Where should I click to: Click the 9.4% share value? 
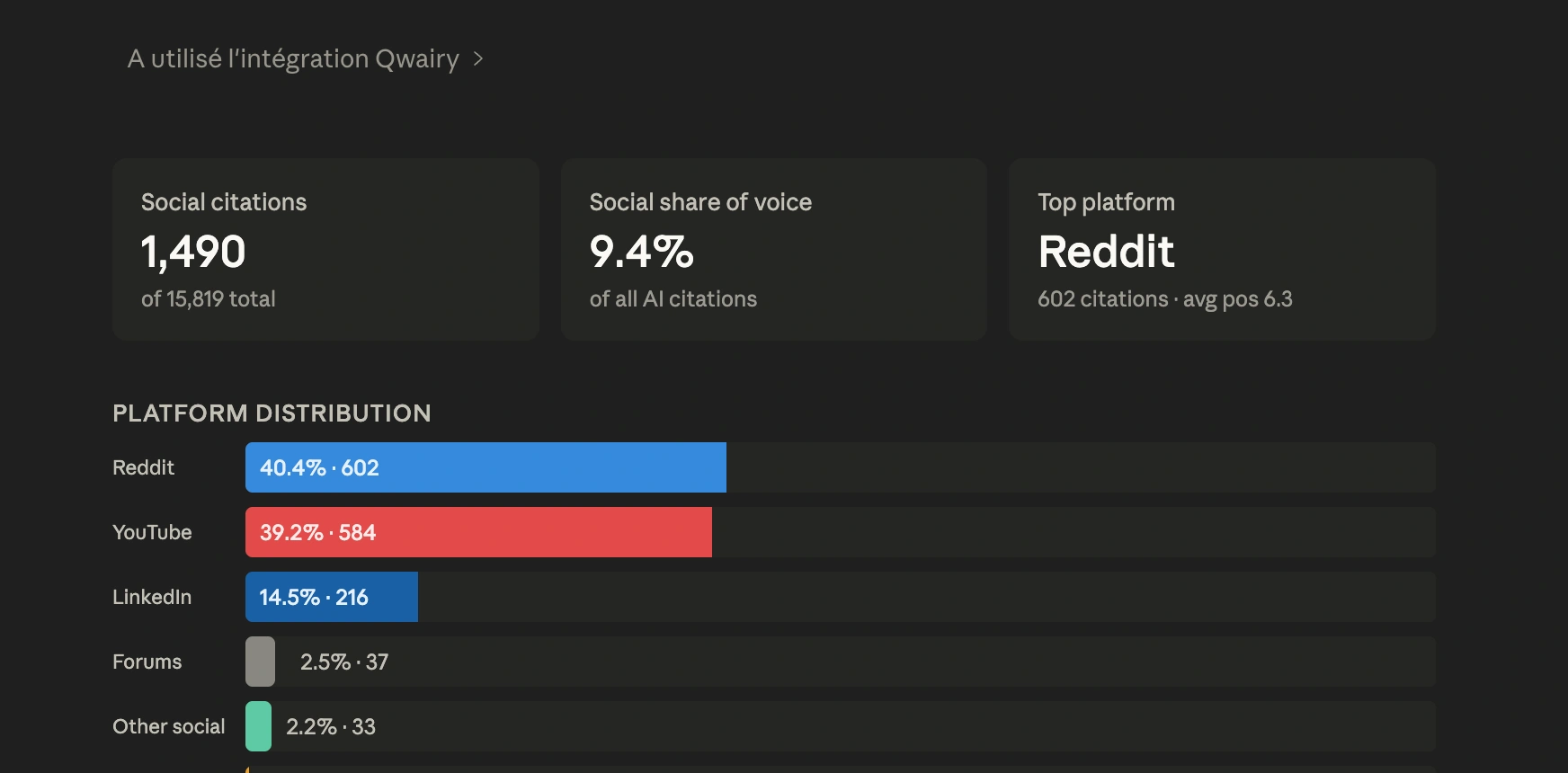pos(642,252)
